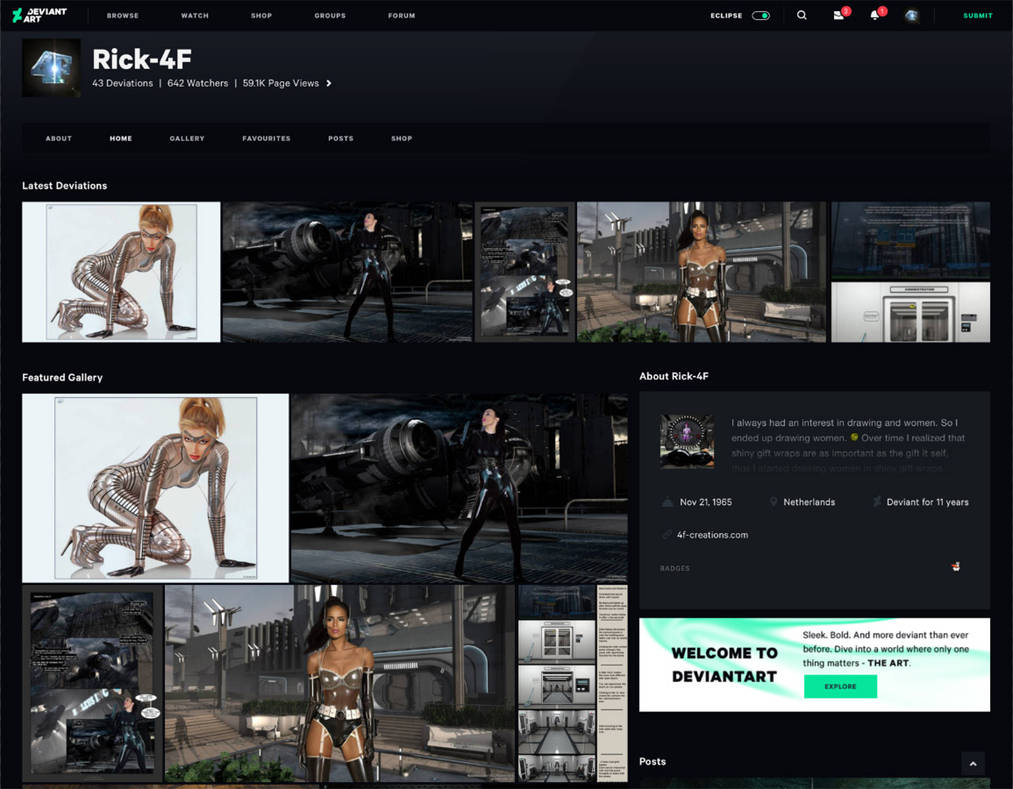Open the city plaza thumbnail in Latest Deviations
1013x789 pixels.
pos(701,272)
